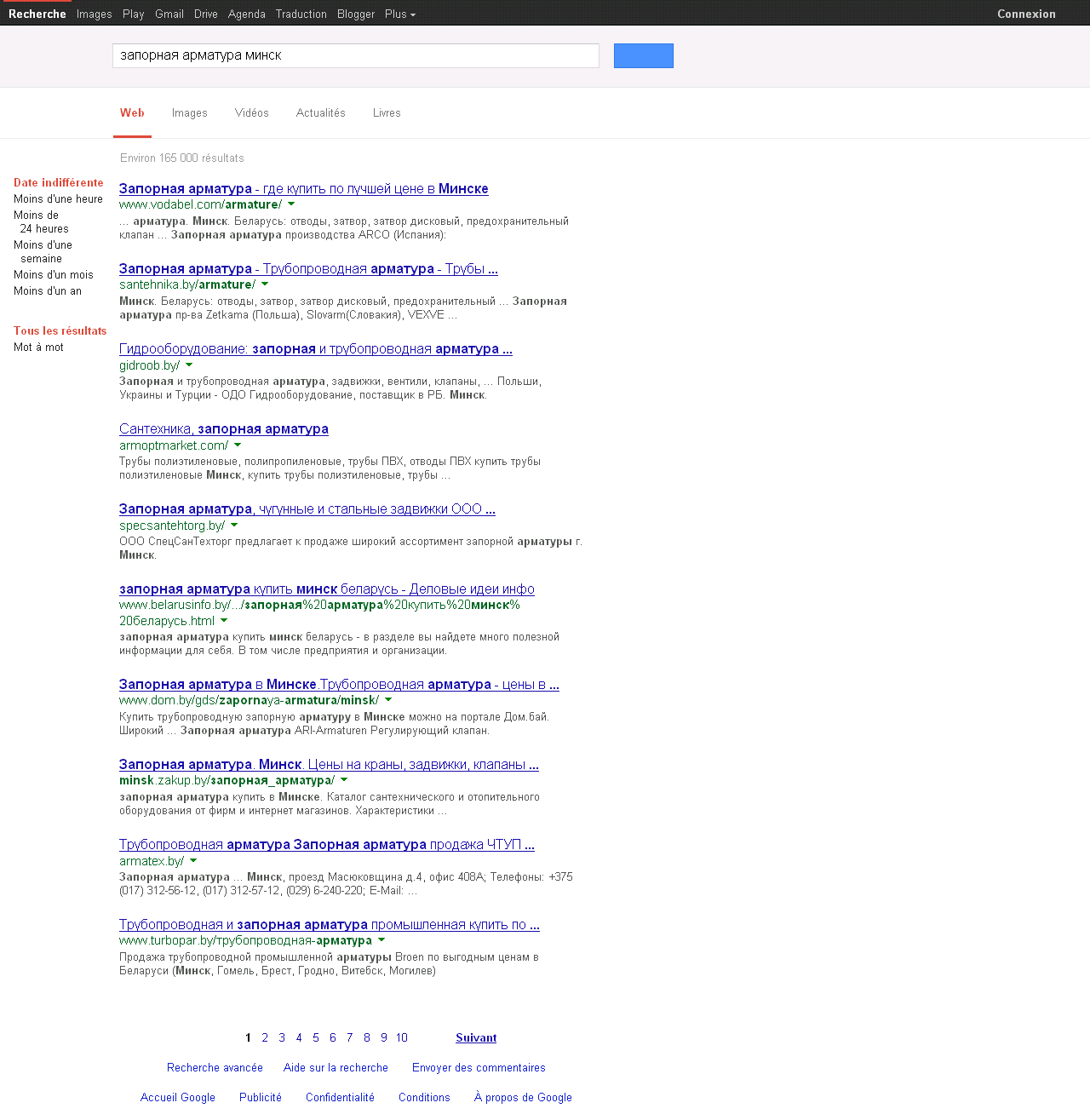
Task: Select the Mot à mot option
Action: (38, 347)
